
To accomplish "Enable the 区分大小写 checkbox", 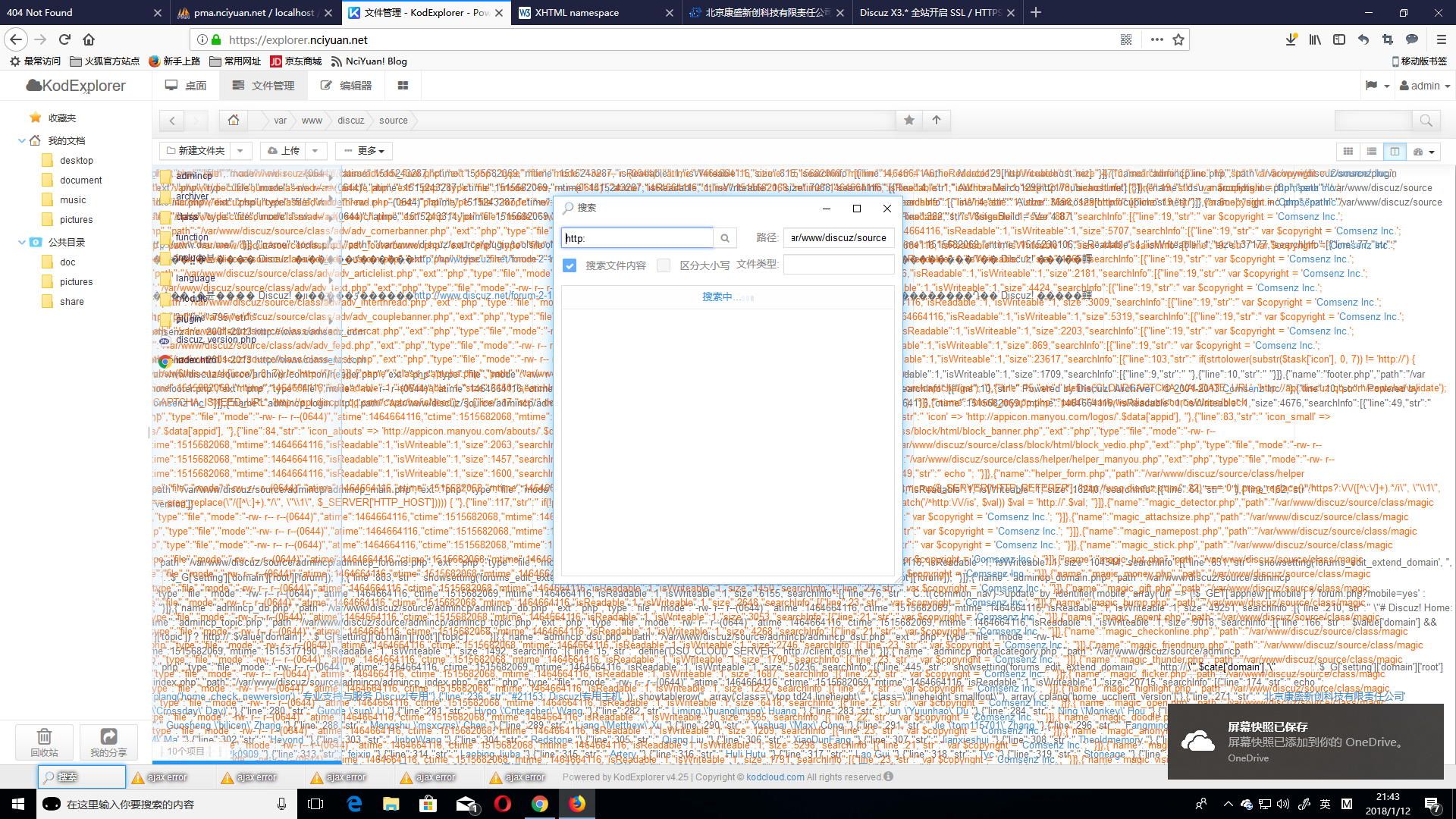I will [664, 265].
